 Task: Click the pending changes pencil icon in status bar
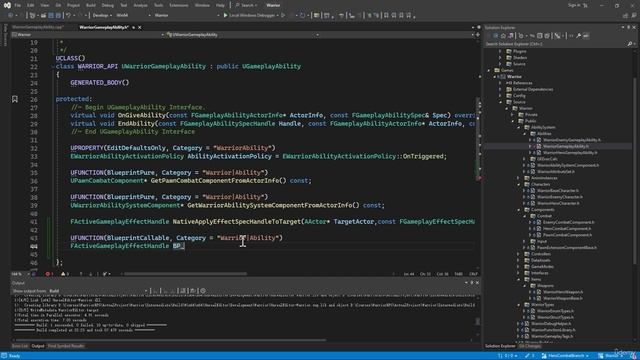coord(527,356)
